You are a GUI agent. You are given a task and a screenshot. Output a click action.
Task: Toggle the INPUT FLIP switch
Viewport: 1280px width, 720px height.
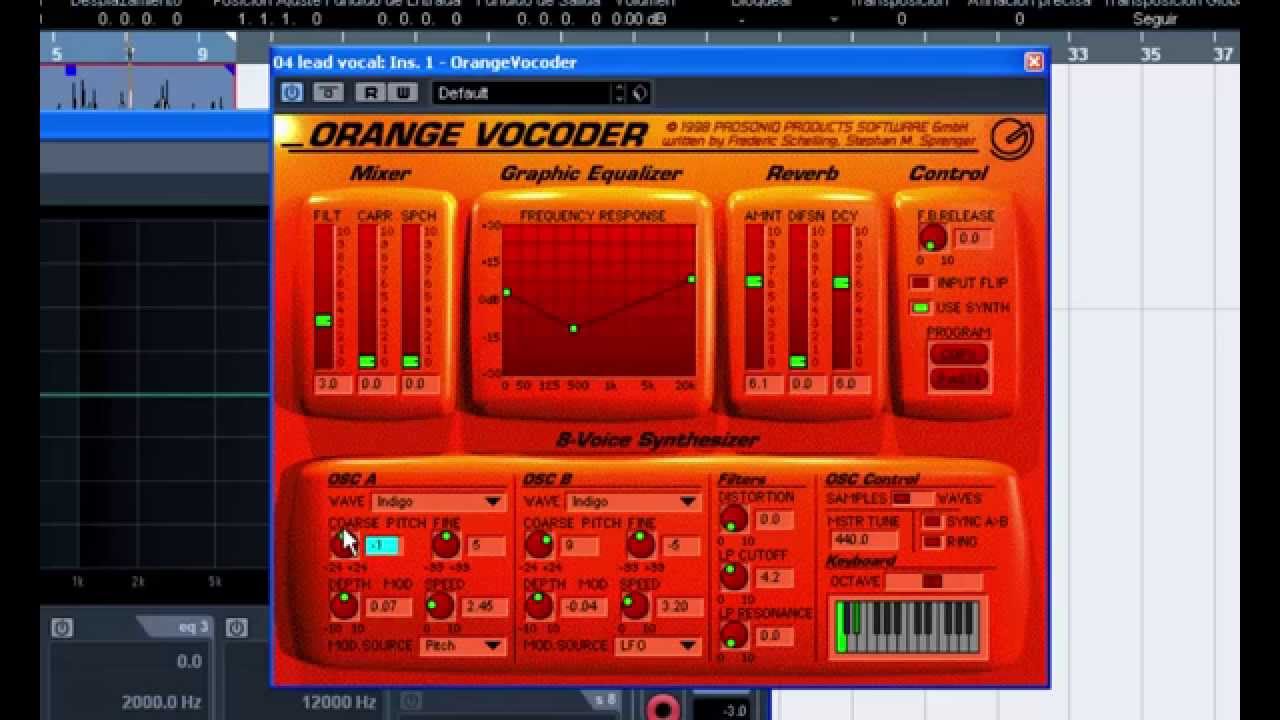tap(920, 283)
